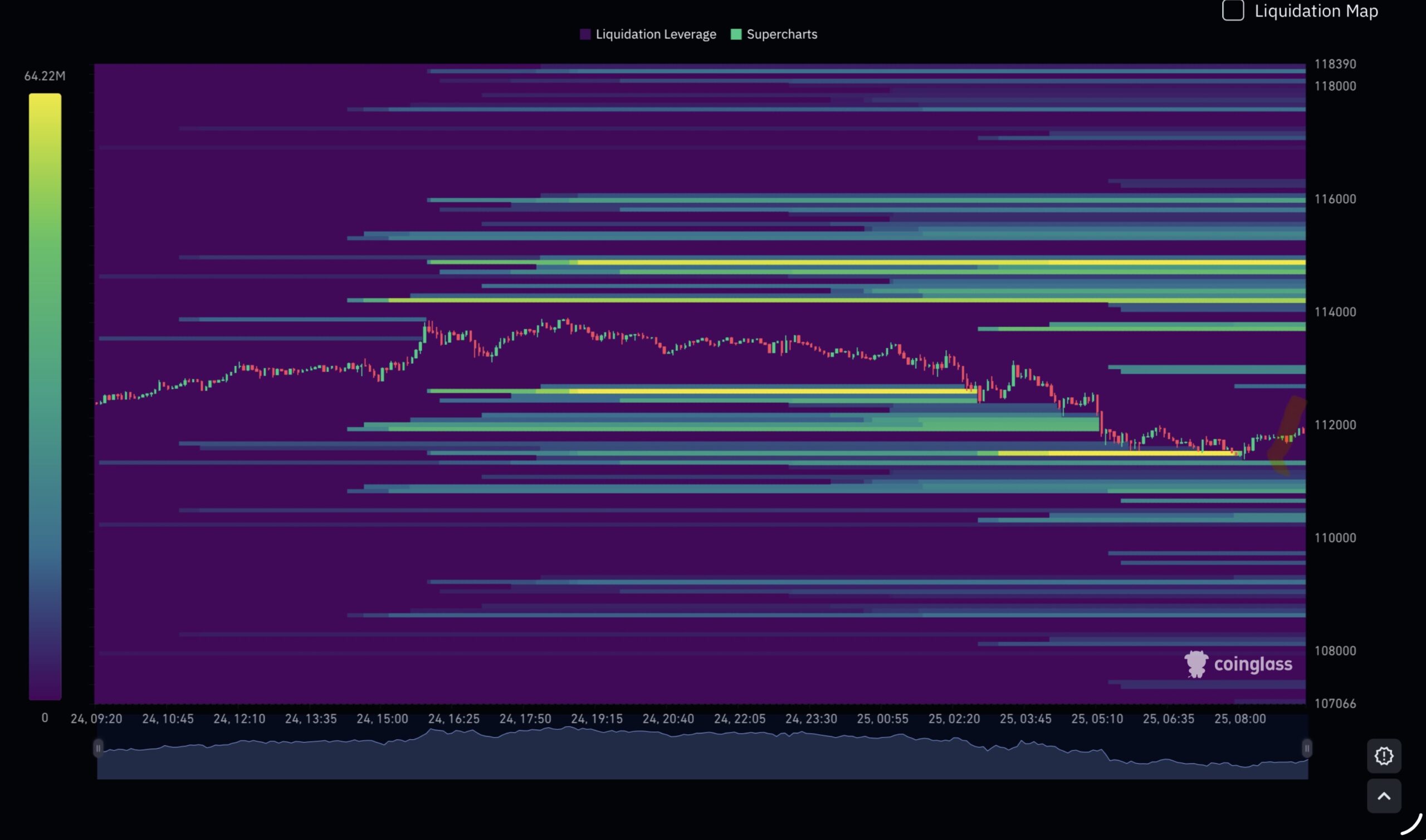Viewport: 1426px width, 840px height.
Task: Click the 108000 price axis label
Action: [x=1335, y=651]
